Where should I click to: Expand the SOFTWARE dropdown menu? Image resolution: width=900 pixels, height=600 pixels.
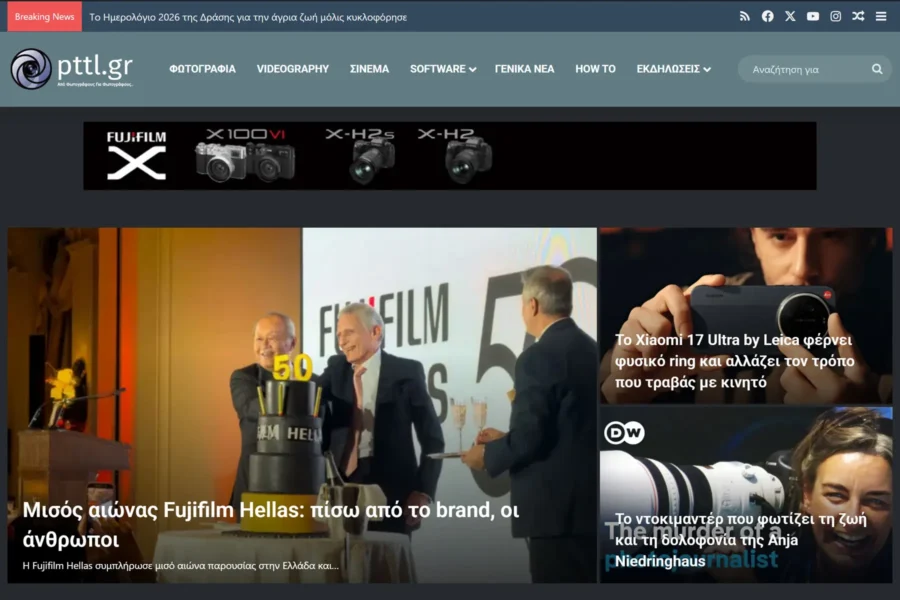coord(442,69)
